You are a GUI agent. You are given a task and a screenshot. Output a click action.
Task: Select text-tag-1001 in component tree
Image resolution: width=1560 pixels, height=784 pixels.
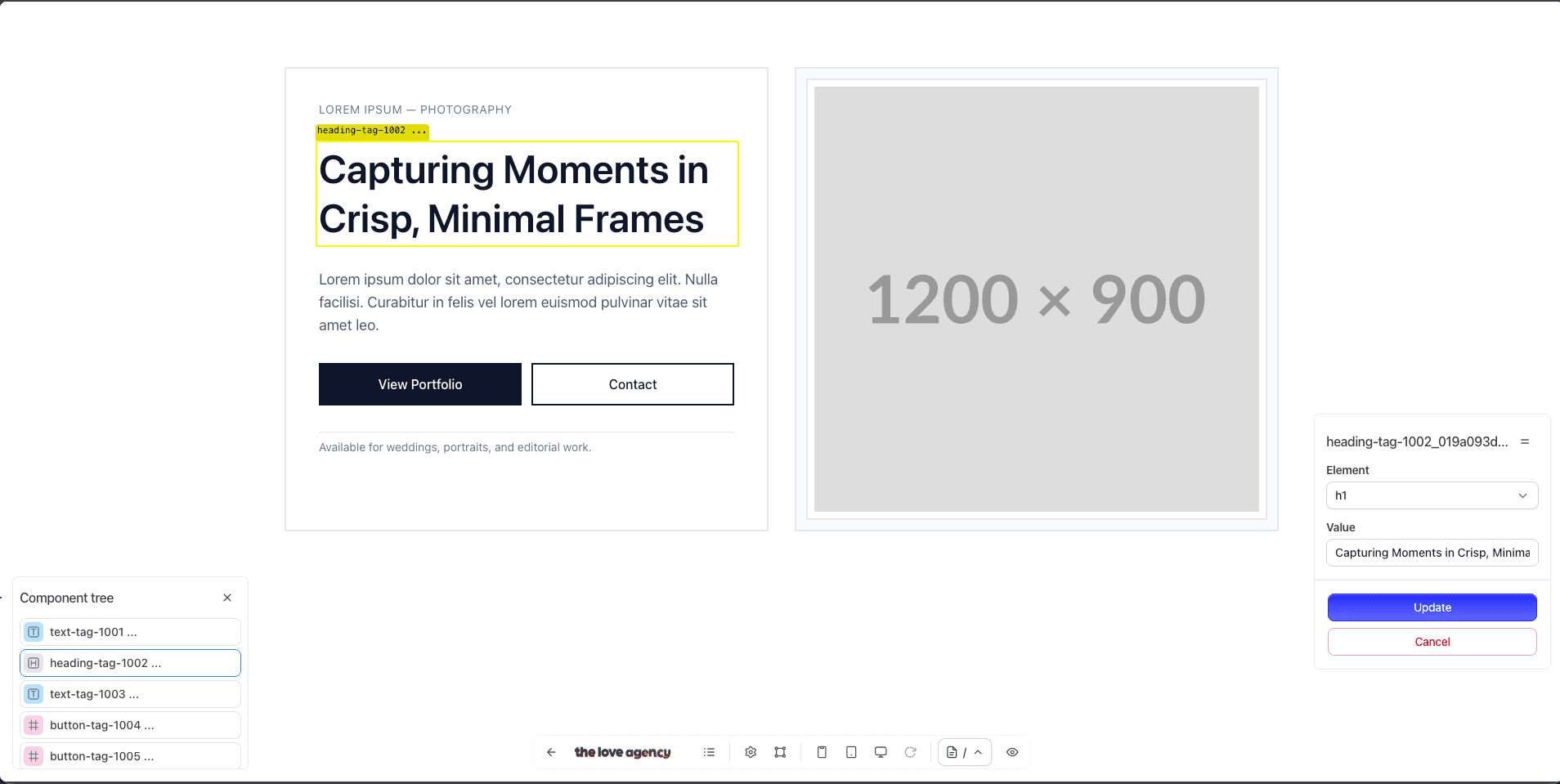(130, 632)
